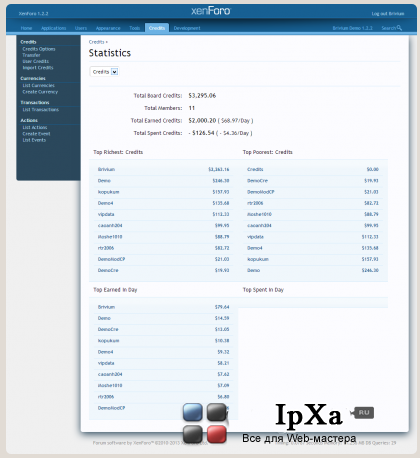The height and width of the screenshot is (458, 420).
Task: Open the Credits tab
Action: pyautogui.click(x=157, y=28)
